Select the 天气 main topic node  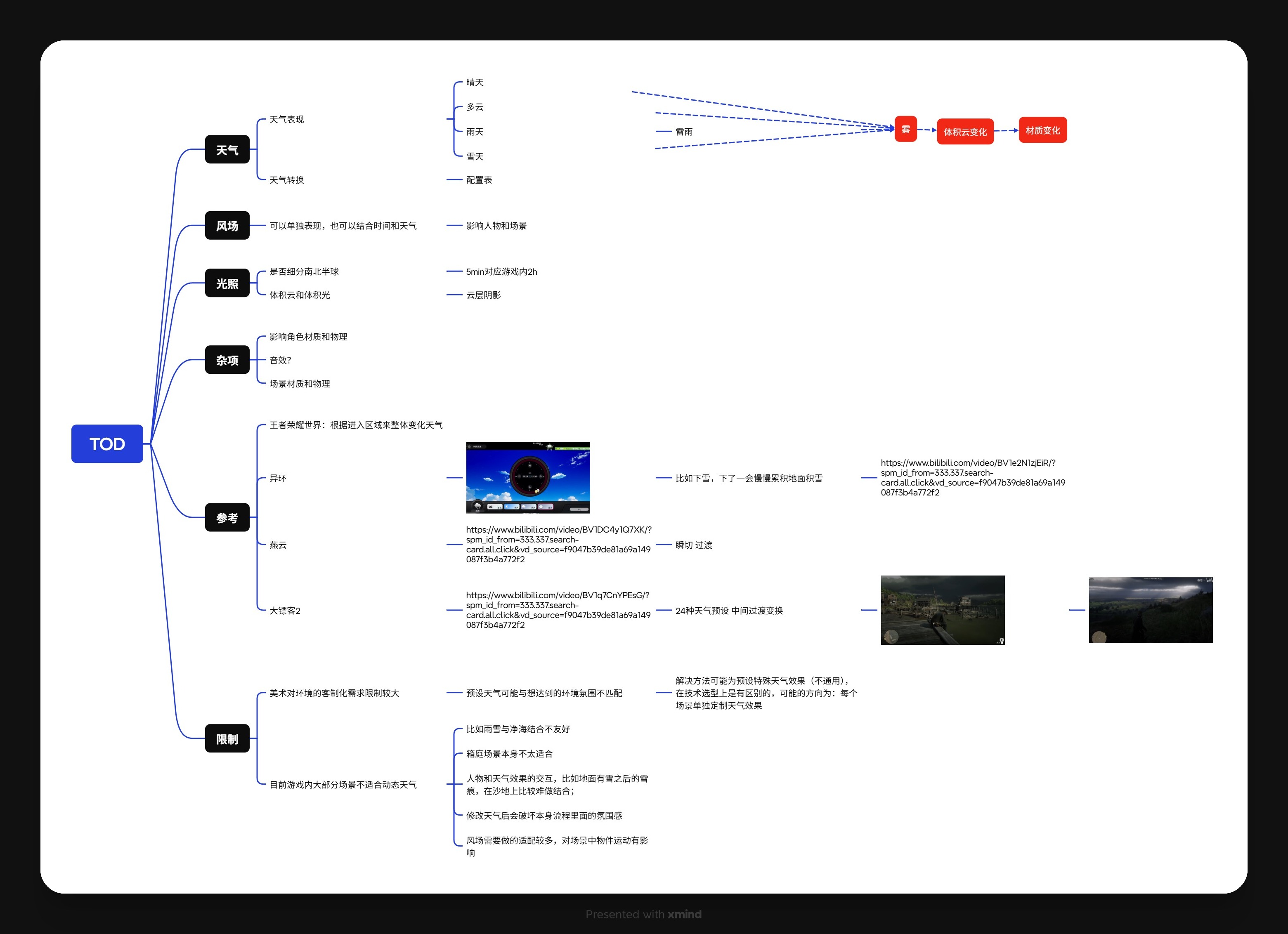227,149
